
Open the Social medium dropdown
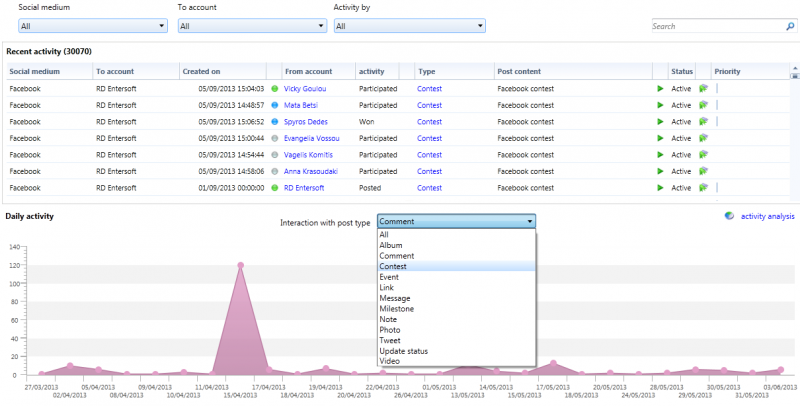[93, 26]
